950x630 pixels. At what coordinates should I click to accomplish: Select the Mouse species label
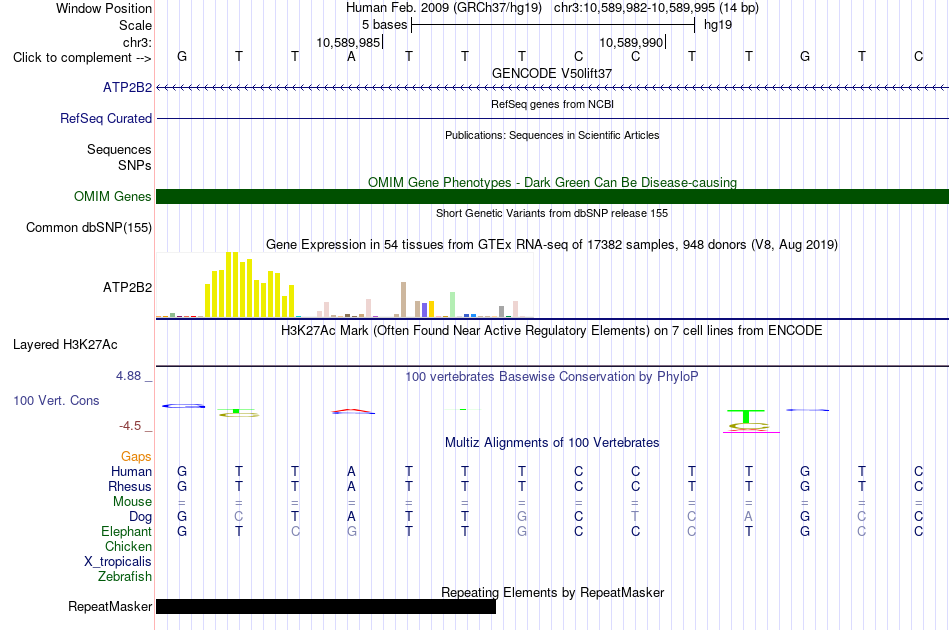click(133, 502)
